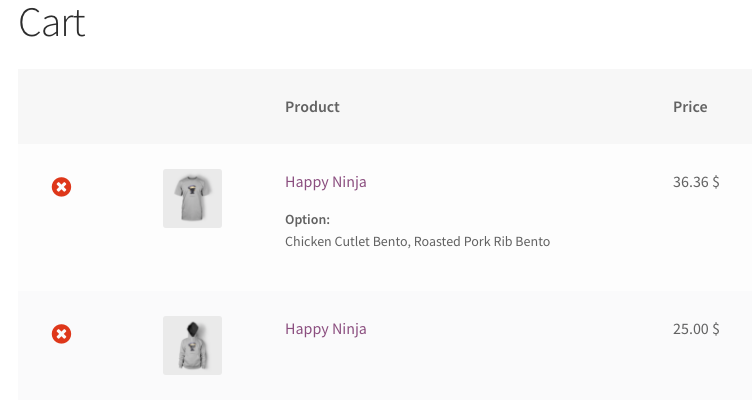Click the Price column header
The image size is (752, 408).
[690, 107]
